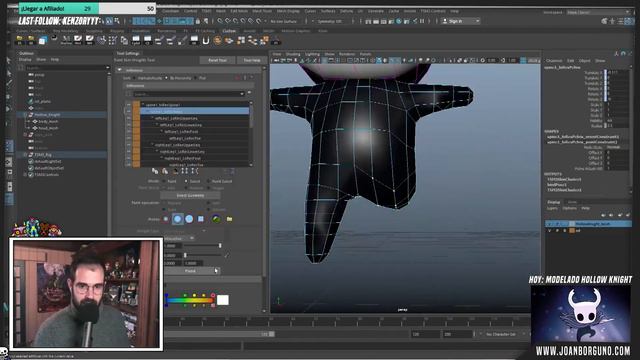Click the Tool Help button
Viewport: 640px width, 360px height.
252,60
